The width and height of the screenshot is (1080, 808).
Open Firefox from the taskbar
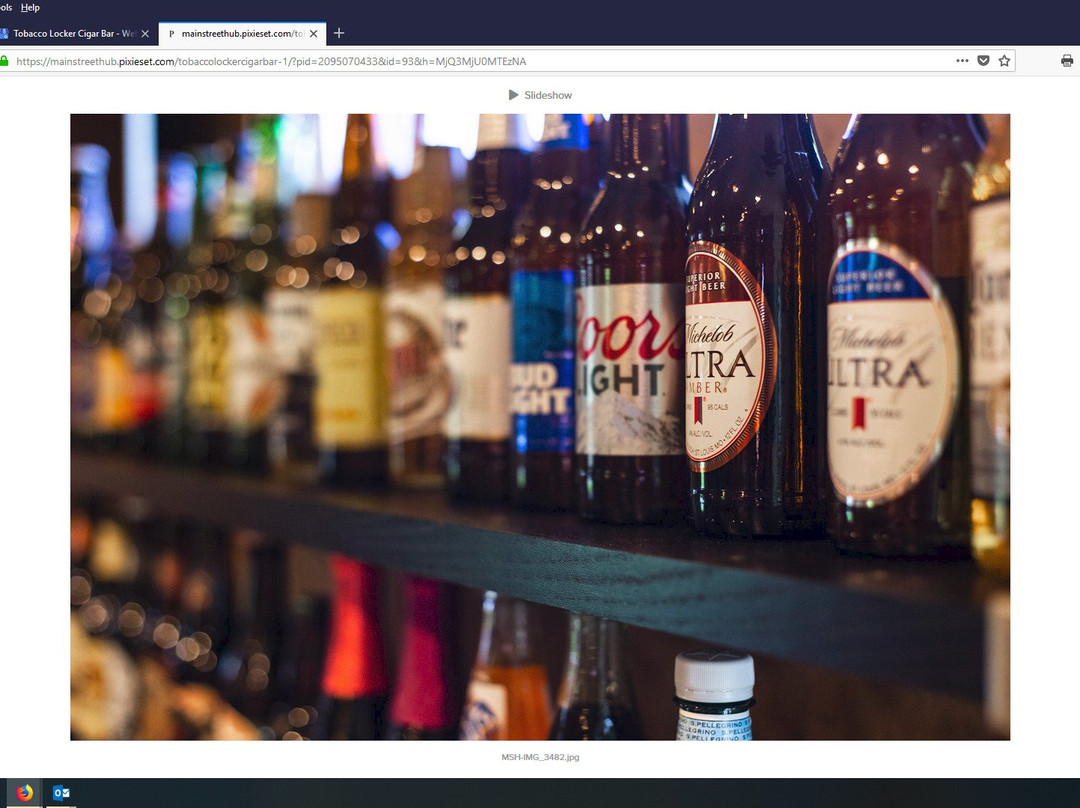(25, 793)
